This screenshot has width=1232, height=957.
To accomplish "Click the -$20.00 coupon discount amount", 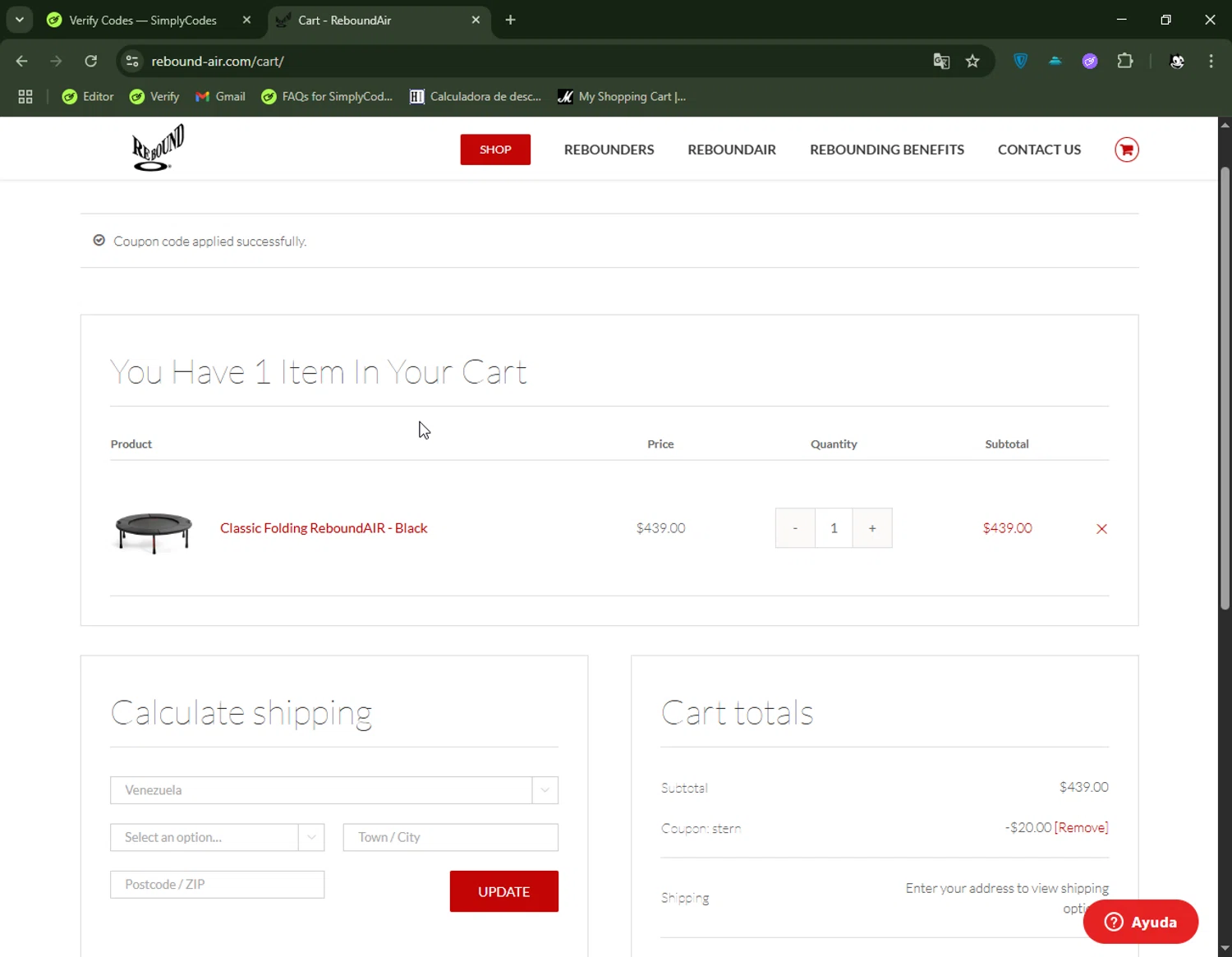I will click(1027, 827).
